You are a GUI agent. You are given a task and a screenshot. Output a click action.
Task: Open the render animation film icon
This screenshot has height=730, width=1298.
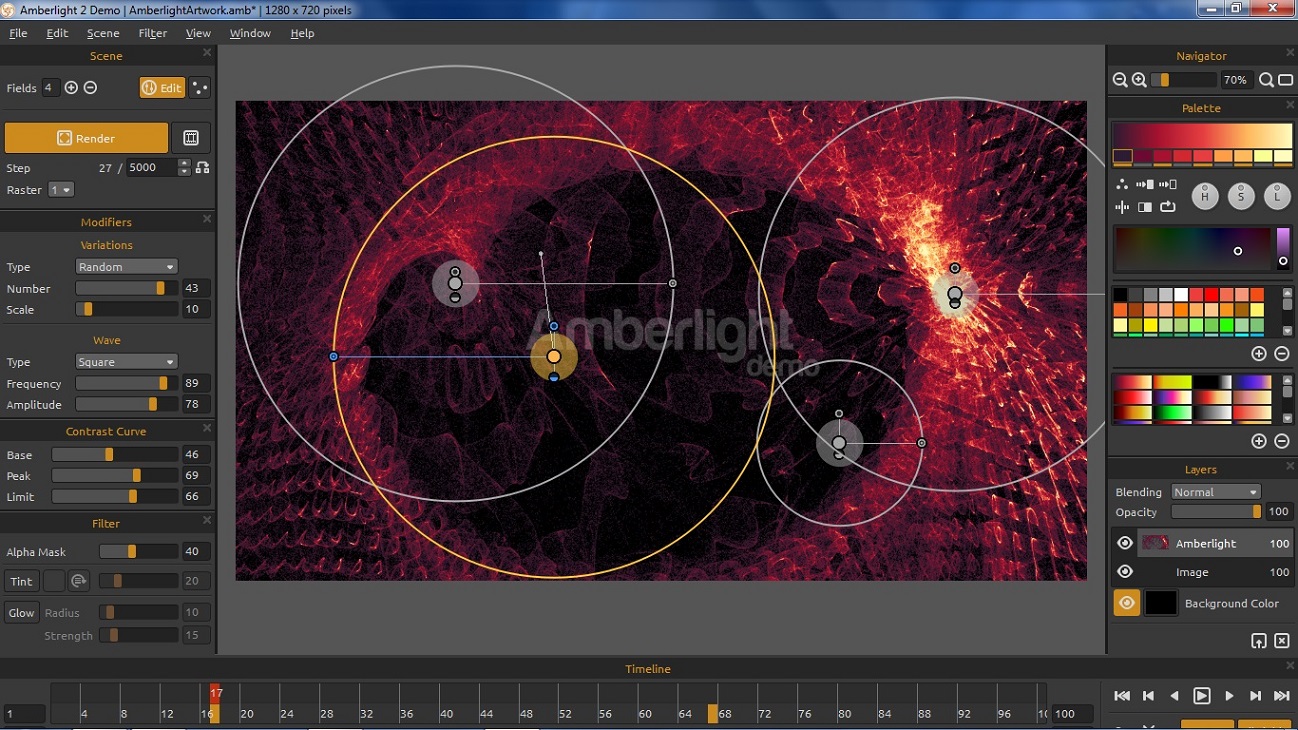tap(191, 138)
